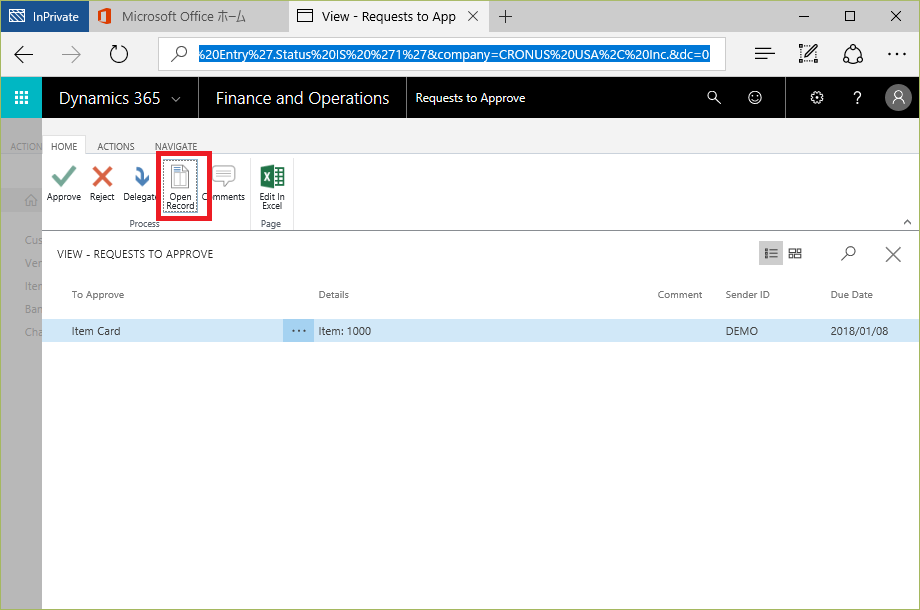The width and height of the screenshot is (920, 610).
Task: Click the Requests to Approve header title
Action: pyautogui.click(x=470, y=98)
